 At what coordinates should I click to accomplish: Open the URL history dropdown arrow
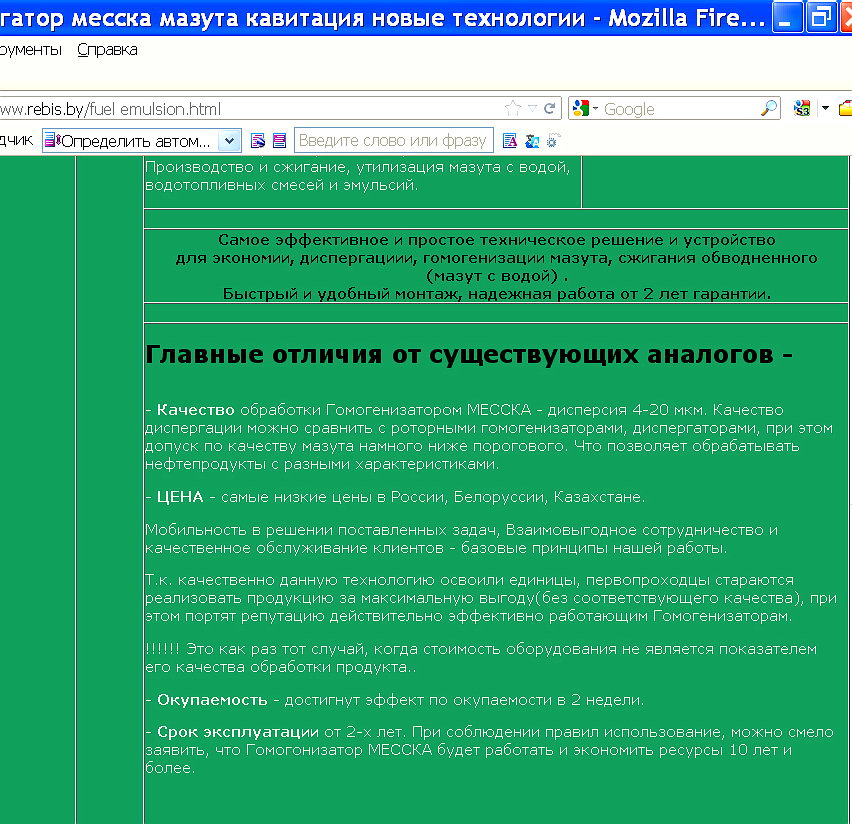pos(533,109)
